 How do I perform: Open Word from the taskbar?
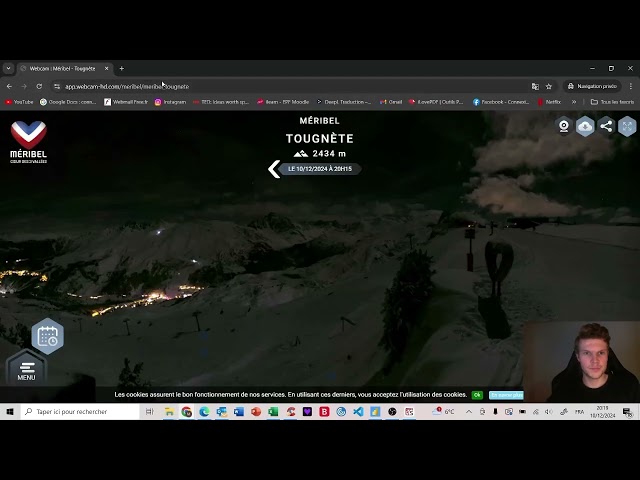coord(239,411)
